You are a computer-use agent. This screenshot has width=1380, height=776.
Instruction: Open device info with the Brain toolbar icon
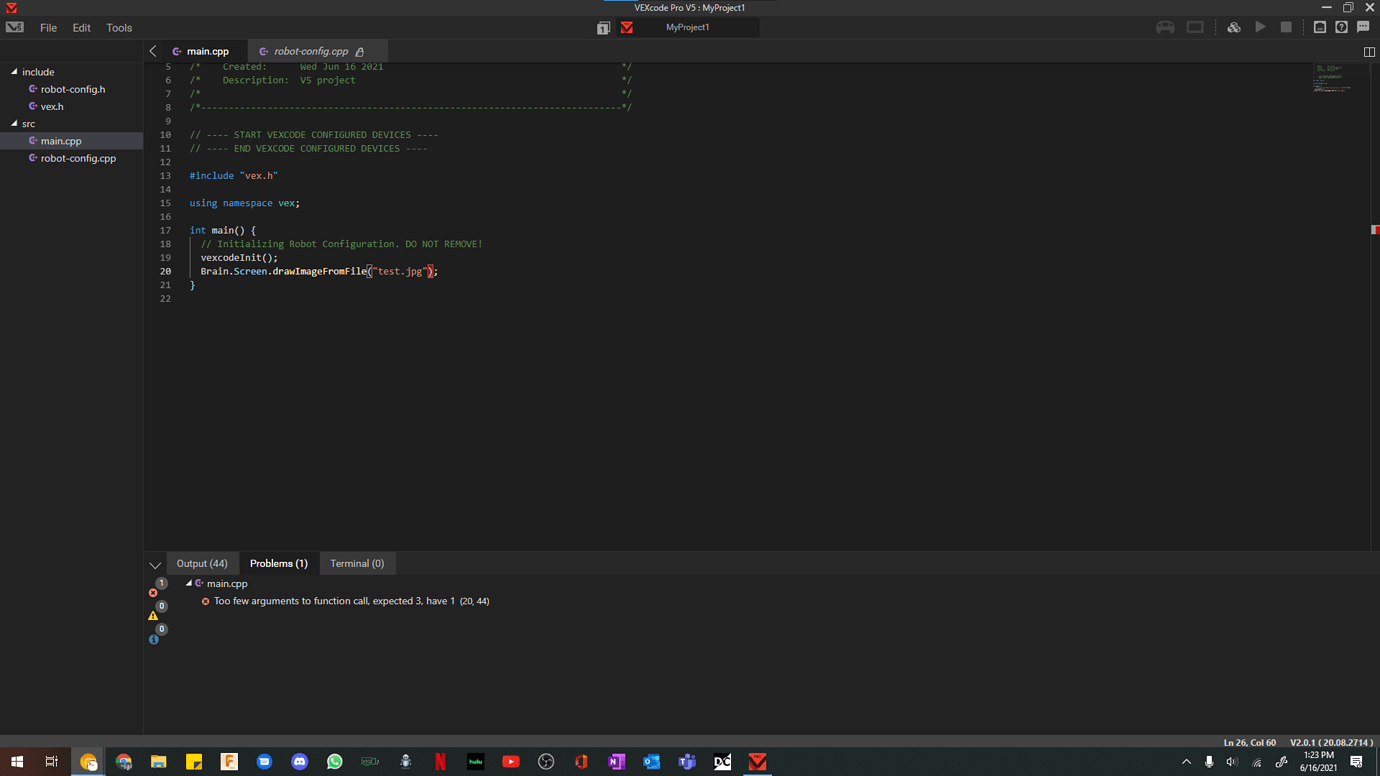click(x=1320, y=27)
